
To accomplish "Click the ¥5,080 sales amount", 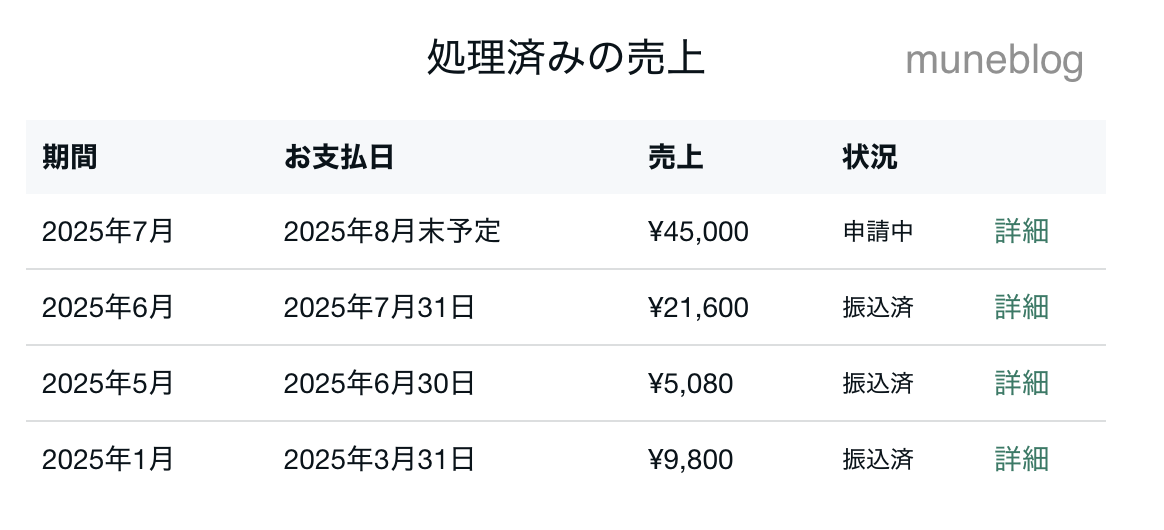I will [x=690, y=384].
